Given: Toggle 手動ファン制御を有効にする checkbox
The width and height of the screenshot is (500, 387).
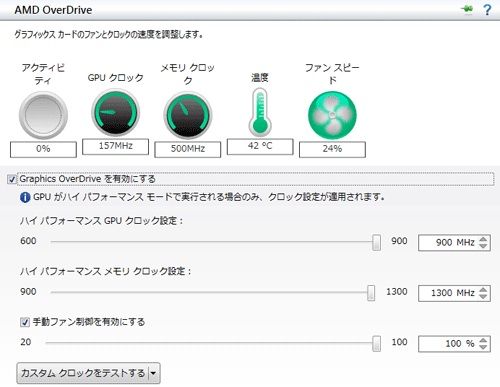Looking at the screenshot, I should (x=25, y=322).
